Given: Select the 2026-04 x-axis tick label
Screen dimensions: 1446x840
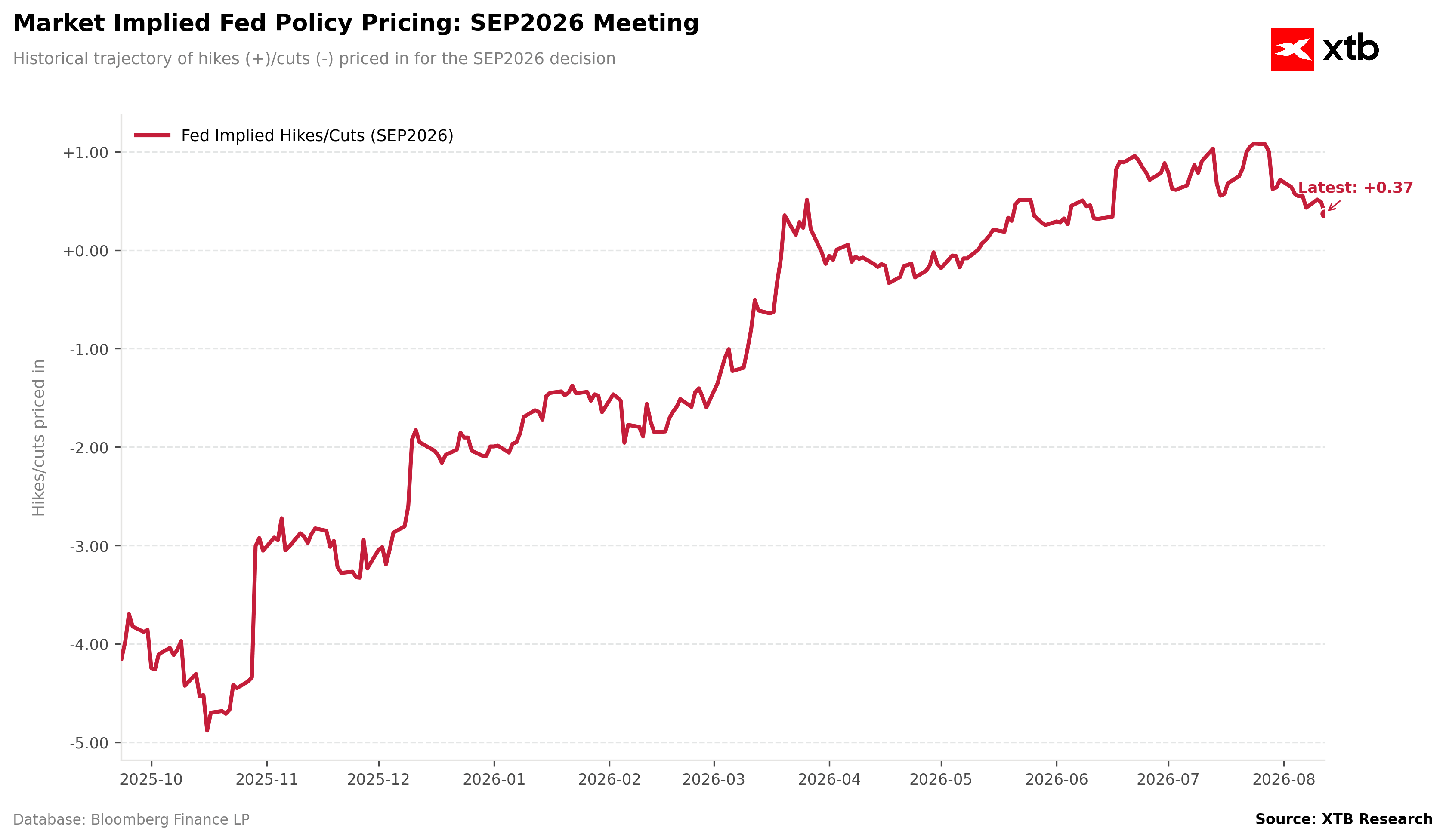Looking at the screenshot, I should click(829, 780).
